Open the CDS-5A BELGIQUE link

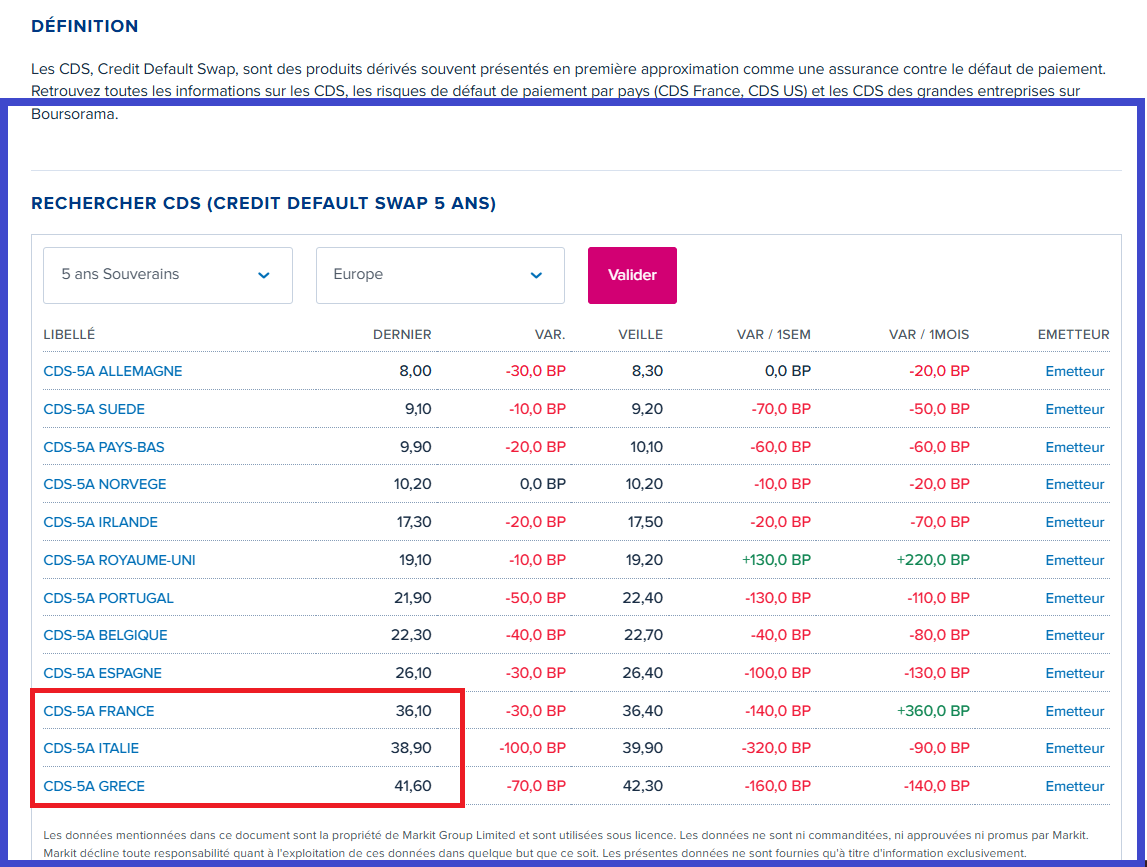(x=105, y=635)
